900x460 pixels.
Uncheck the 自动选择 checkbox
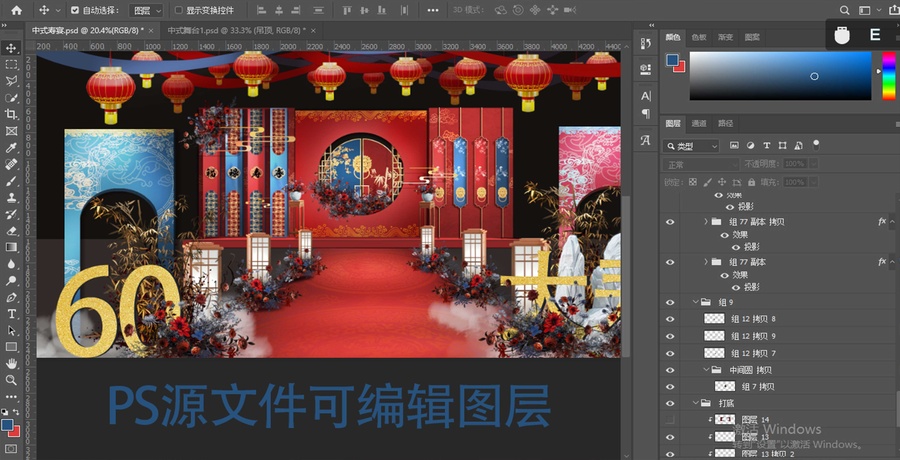75,10
